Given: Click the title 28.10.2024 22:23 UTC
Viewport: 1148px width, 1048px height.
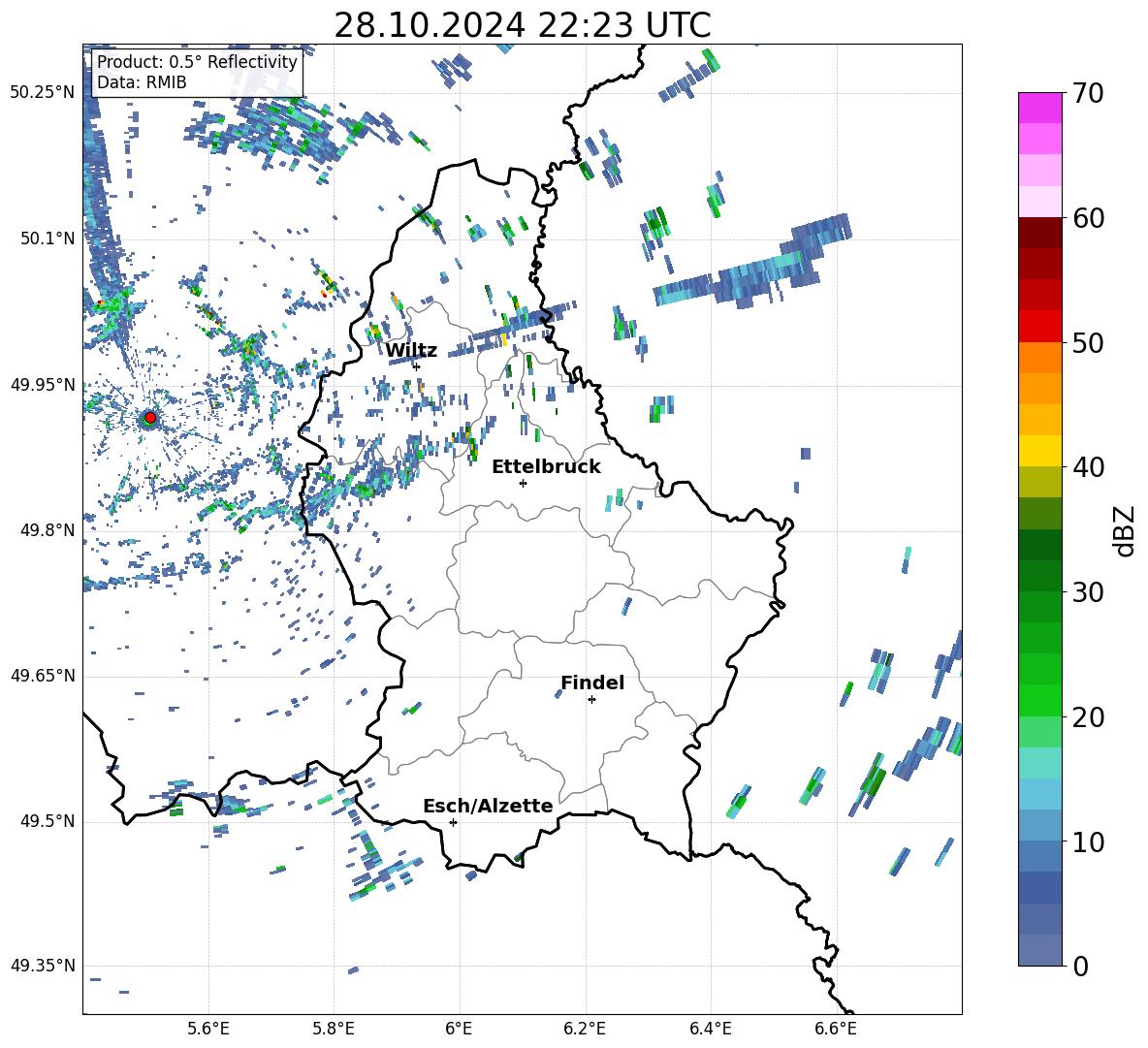Looking at the screenshot, I should tap(523, 25).
